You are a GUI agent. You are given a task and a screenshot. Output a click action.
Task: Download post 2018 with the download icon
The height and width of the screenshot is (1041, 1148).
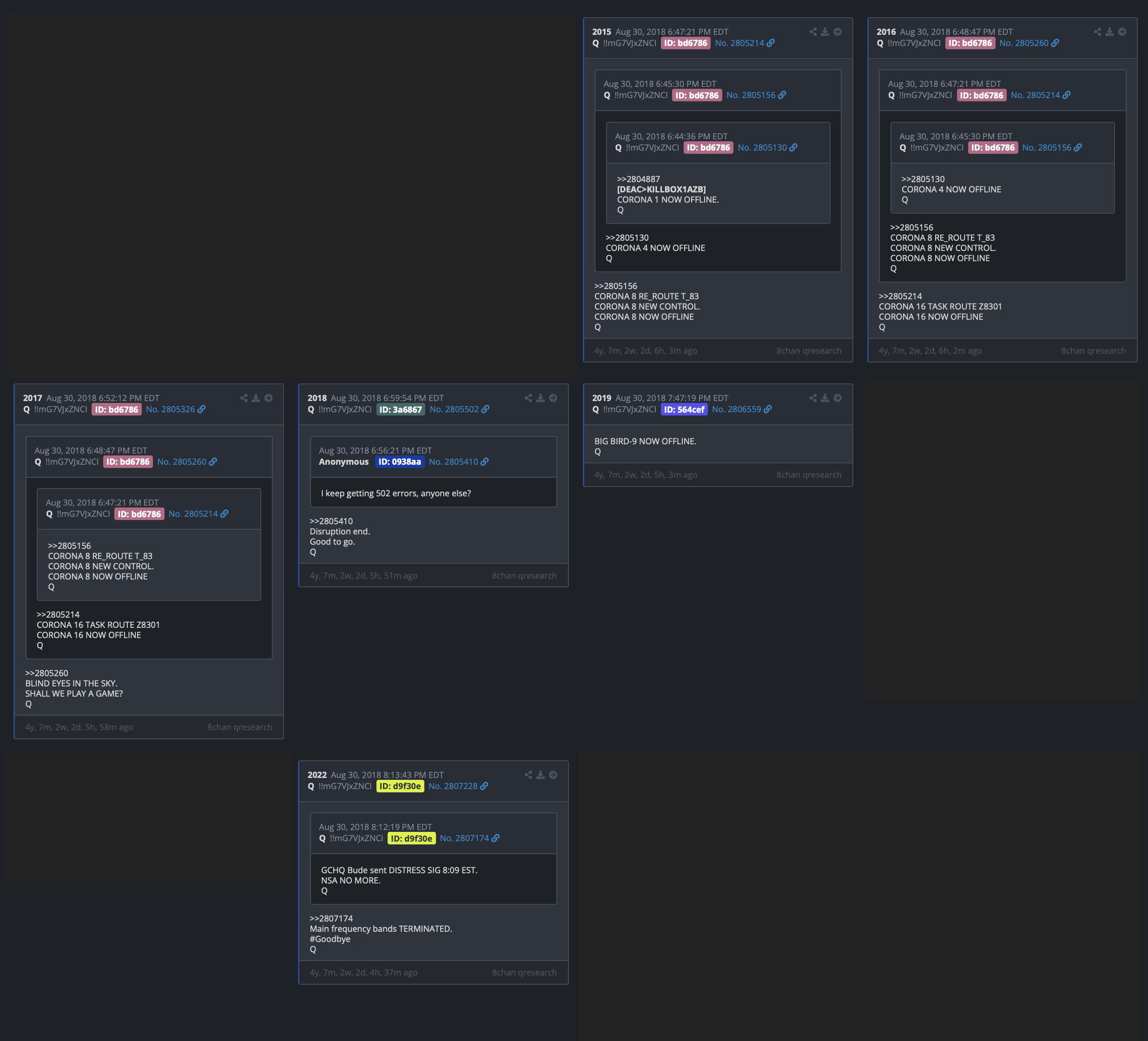coord(541,398)
